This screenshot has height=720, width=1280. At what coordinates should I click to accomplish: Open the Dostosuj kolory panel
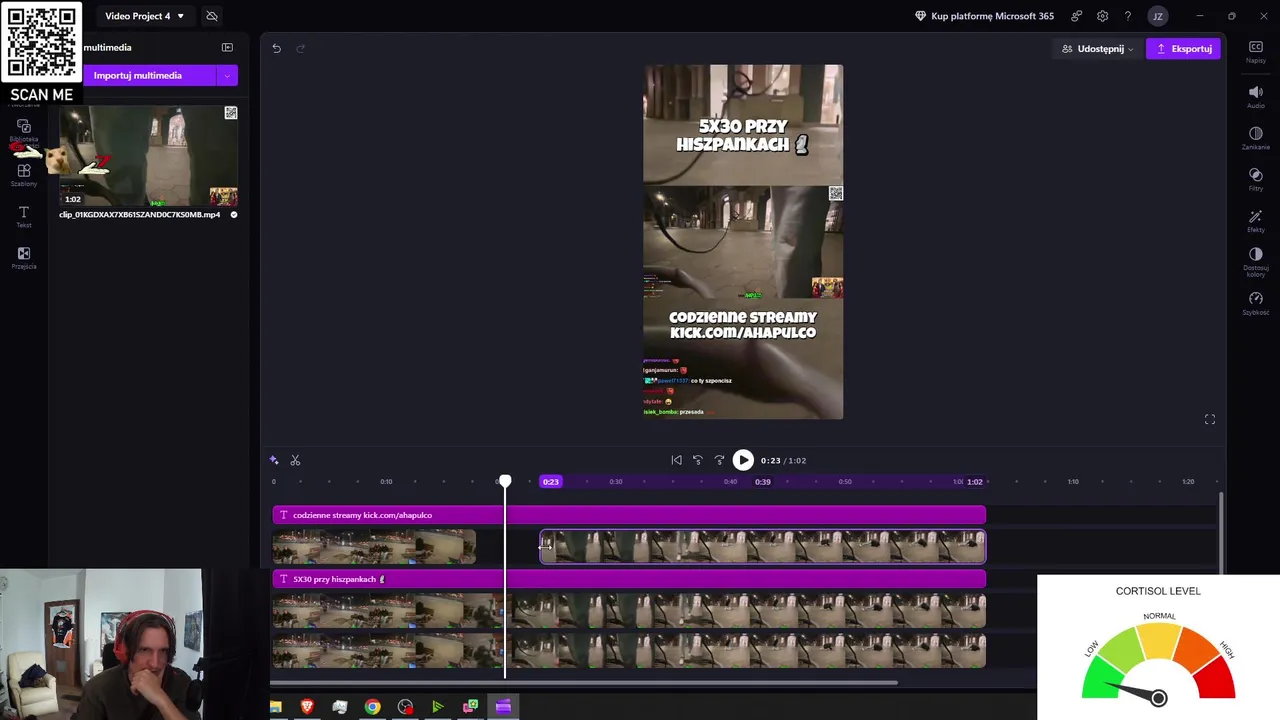click(x=1255, y=262)
